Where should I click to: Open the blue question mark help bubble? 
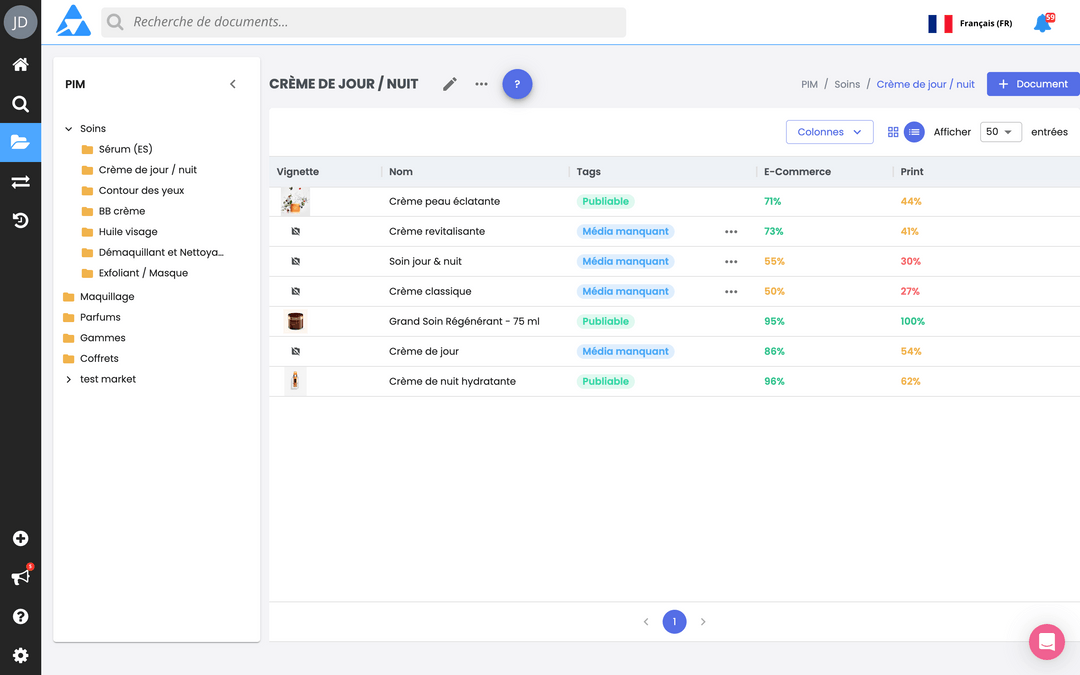(x=517, y=84)
